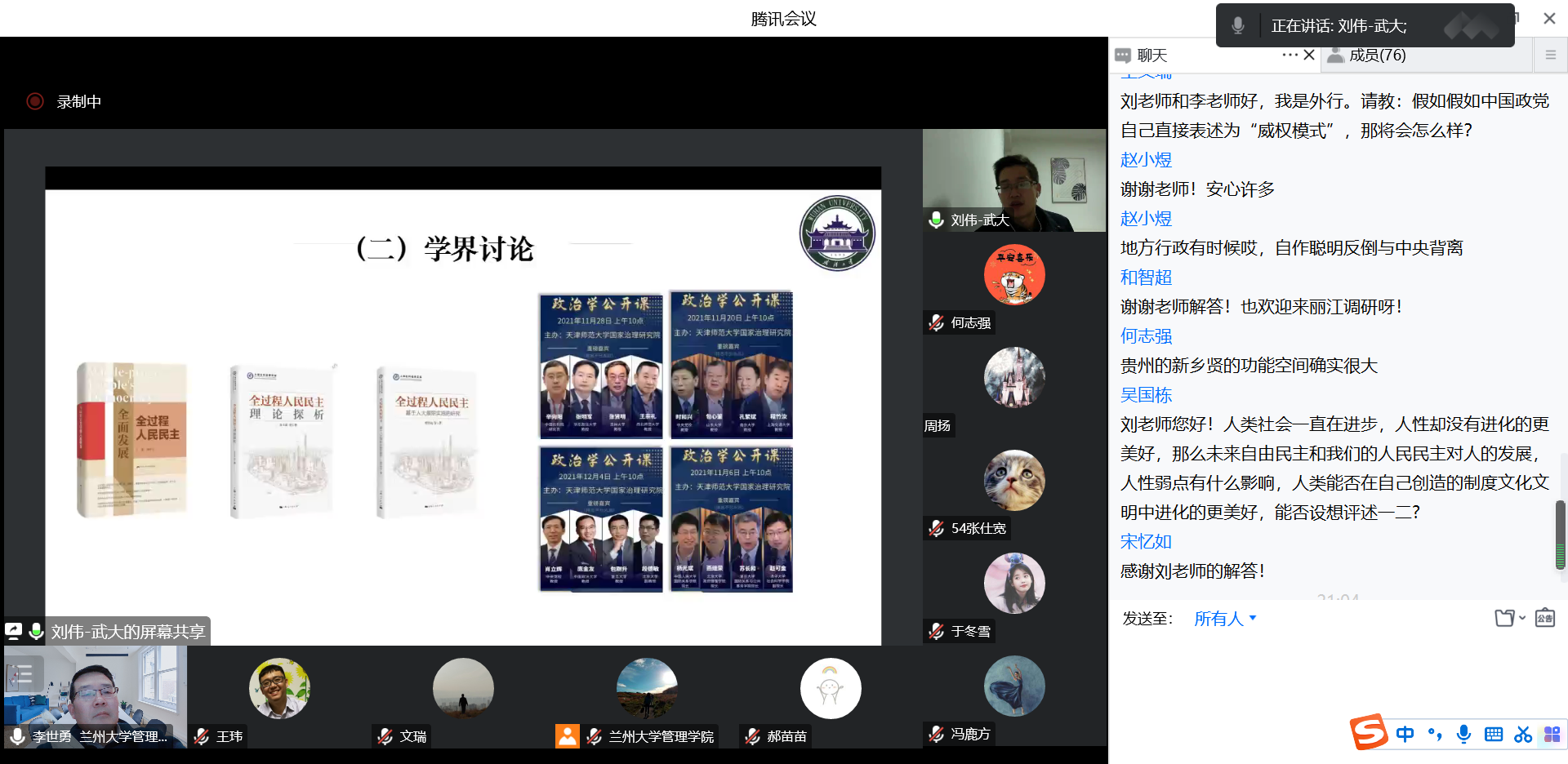The width and height of the screenshot is (1568, 764).
Task: Click the hamburger menu icon beside members tab
Action: pos(1550,55)
